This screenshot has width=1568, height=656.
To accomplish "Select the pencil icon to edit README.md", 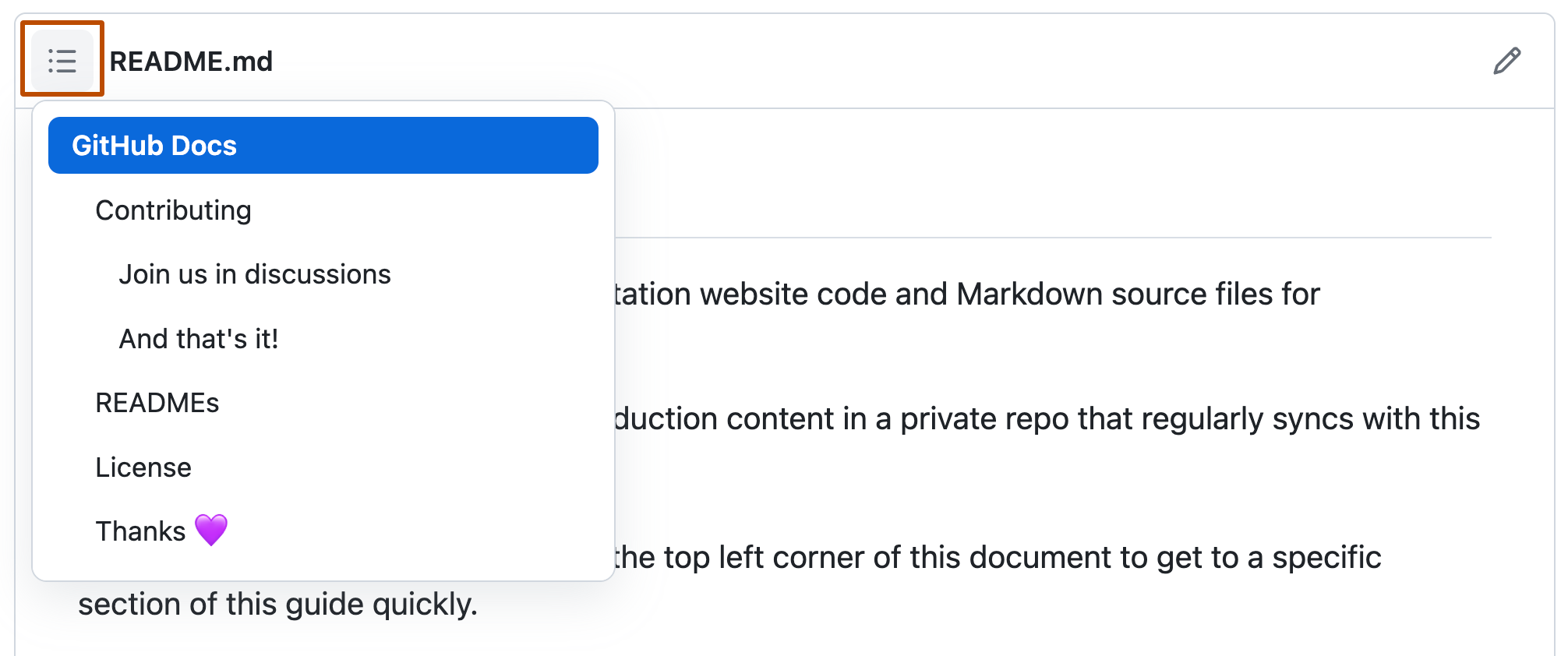I will coord(1507,60).
